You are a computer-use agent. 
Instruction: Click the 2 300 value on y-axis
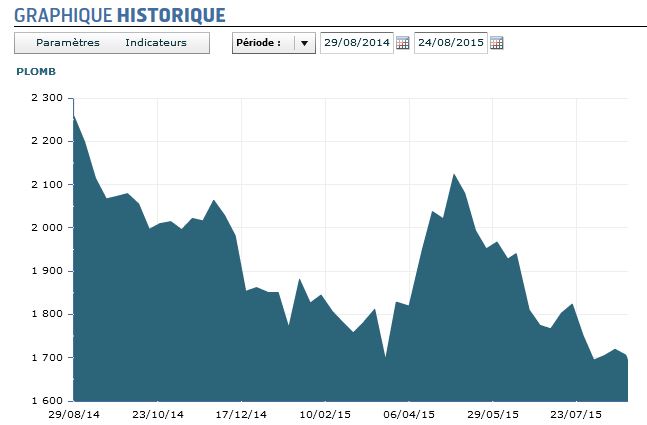click(x=47, y=98)
